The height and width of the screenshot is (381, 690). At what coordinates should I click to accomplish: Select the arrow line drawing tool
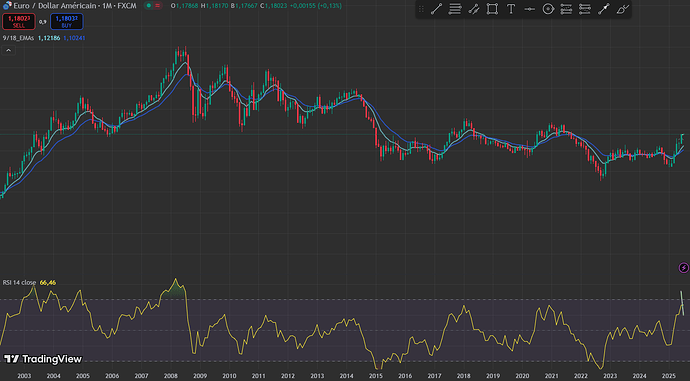point(603,9)
